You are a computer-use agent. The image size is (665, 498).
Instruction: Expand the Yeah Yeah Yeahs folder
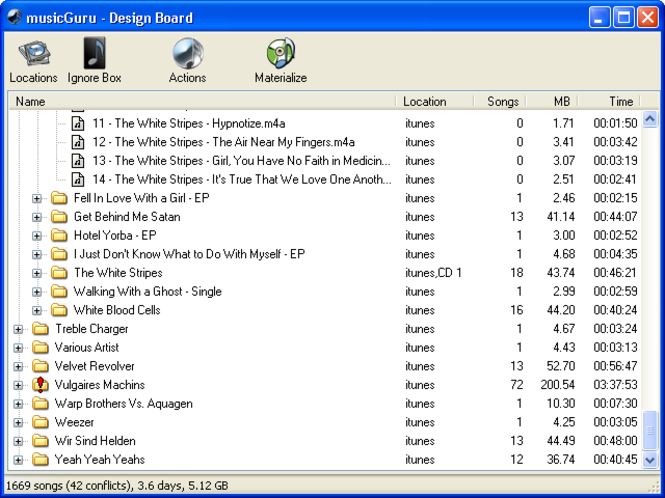[18, 460]
